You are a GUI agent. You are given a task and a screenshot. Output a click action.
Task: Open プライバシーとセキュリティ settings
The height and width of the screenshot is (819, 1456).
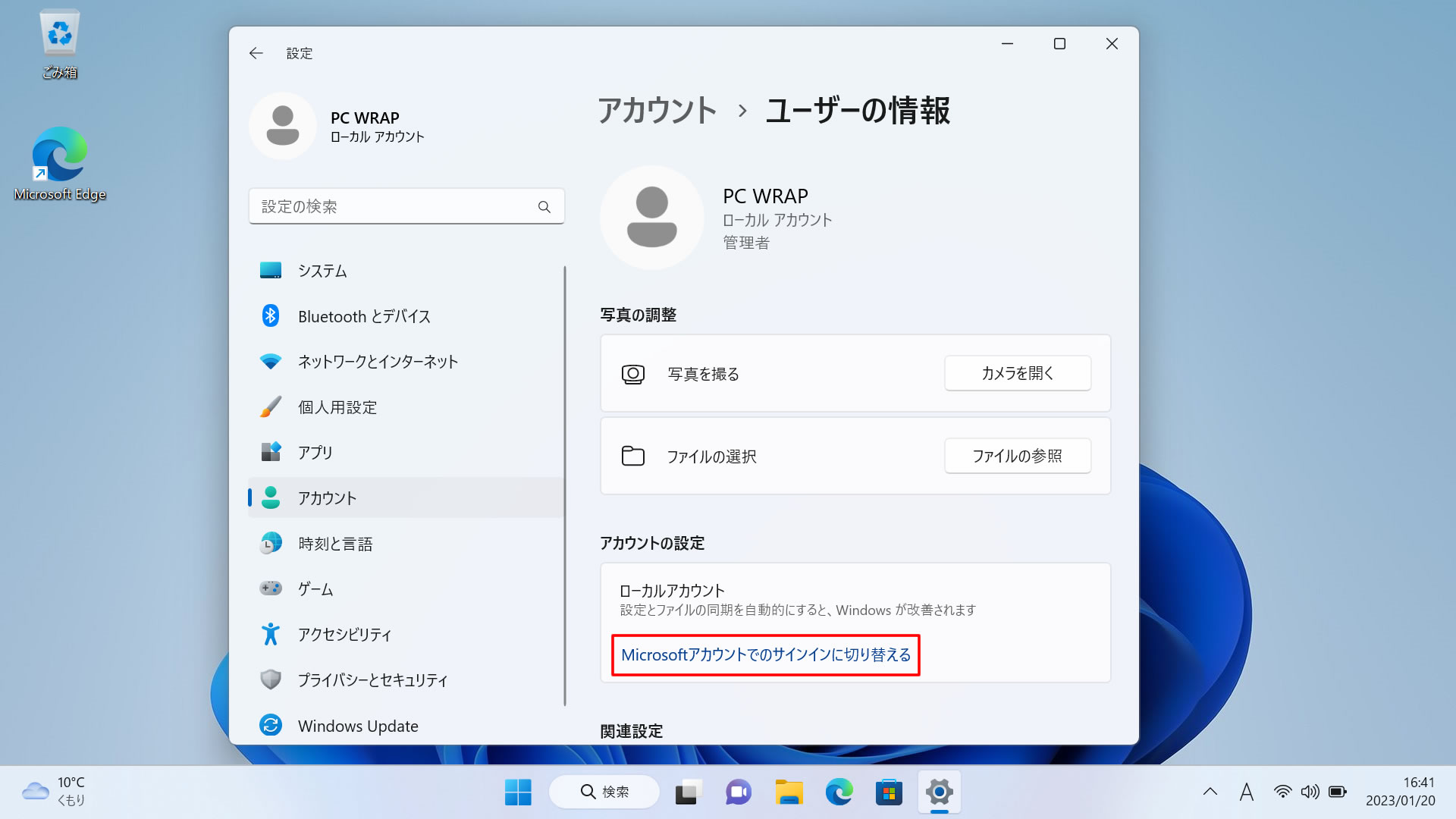(406, 680)
